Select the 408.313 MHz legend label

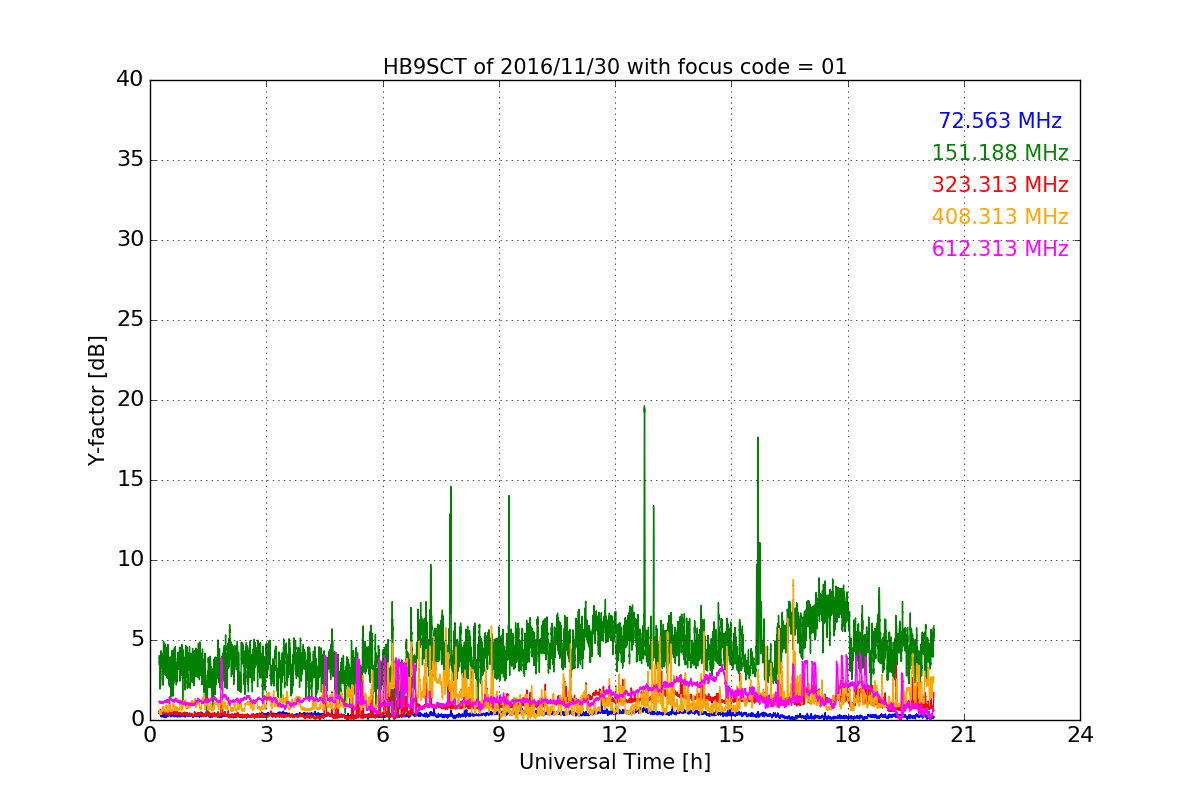click(x=1000, y=217)
